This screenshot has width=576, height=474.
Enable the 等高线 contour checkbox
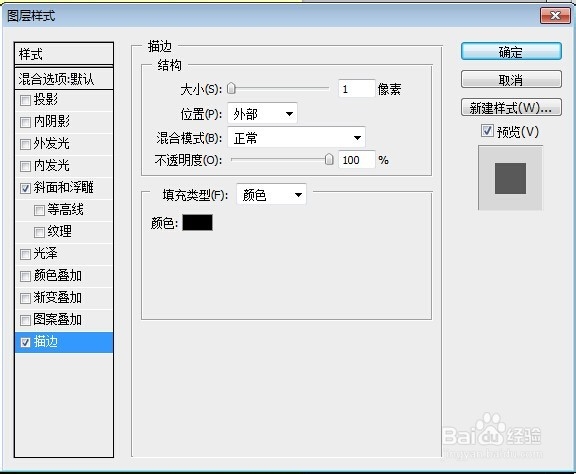click(x=39, y=211)
